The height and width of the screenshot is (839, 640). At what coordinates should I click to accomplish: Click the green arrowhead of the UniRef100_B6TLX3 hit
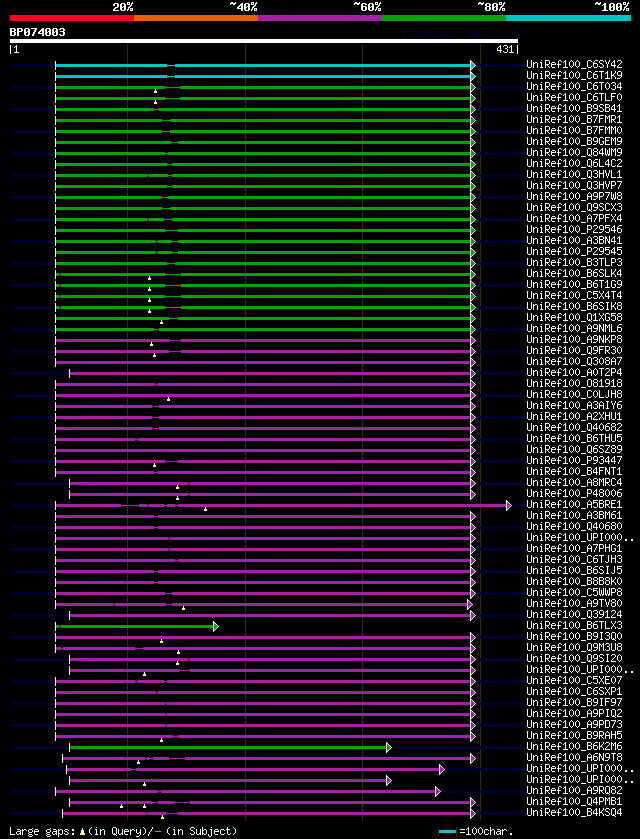coord(216,626)
